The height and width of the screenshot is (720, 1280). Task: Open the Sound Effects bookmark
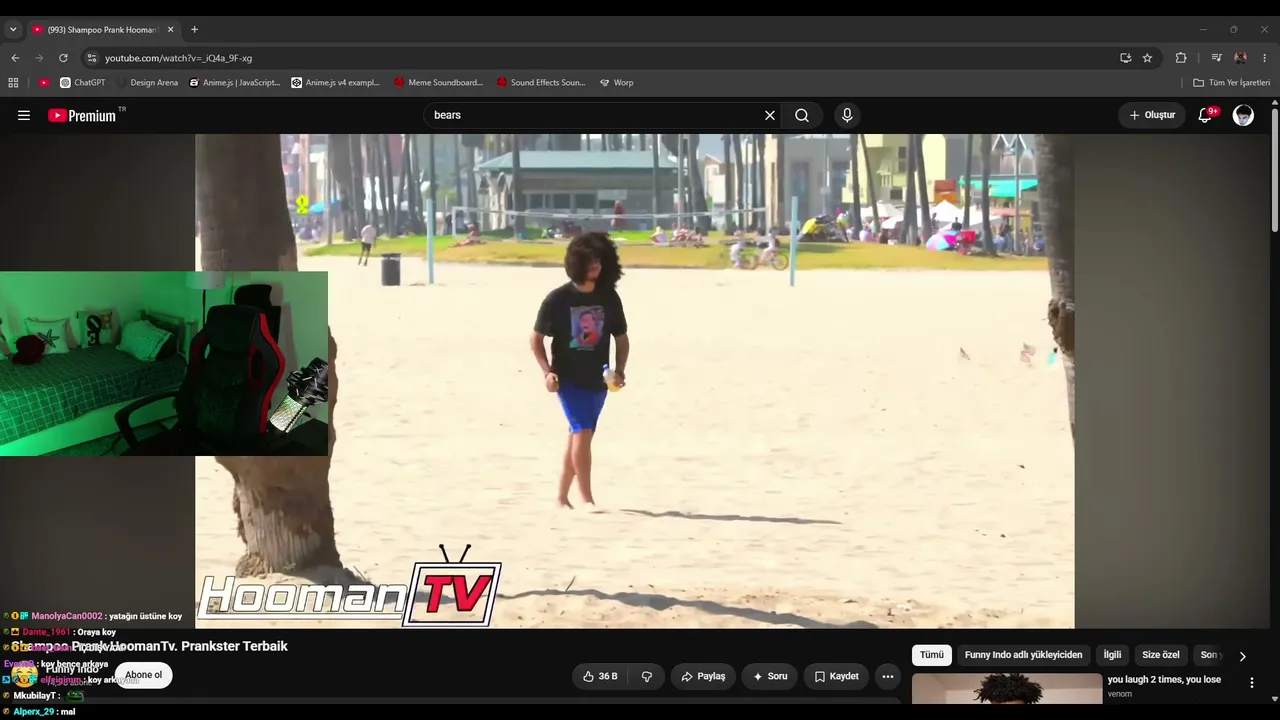click(x=541, y=83)
